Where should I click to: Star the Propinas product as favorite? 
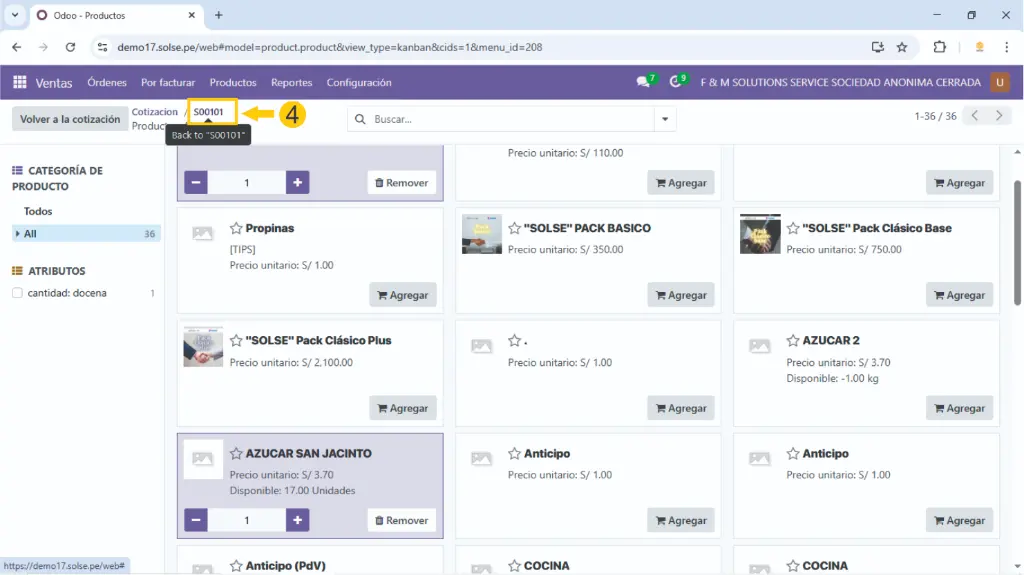(237, 228)
